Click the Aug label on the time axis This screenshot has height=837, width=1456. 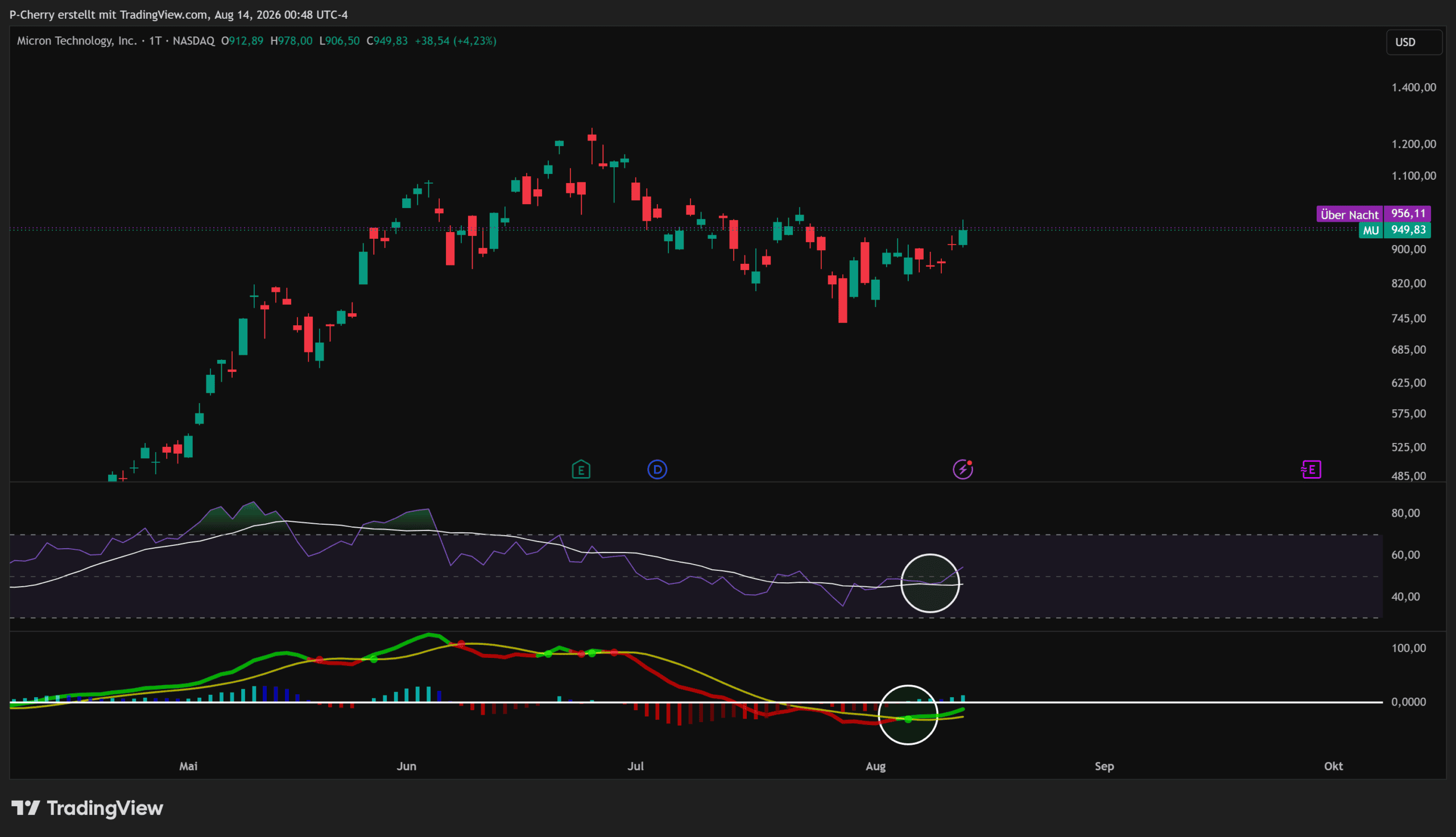875,766
